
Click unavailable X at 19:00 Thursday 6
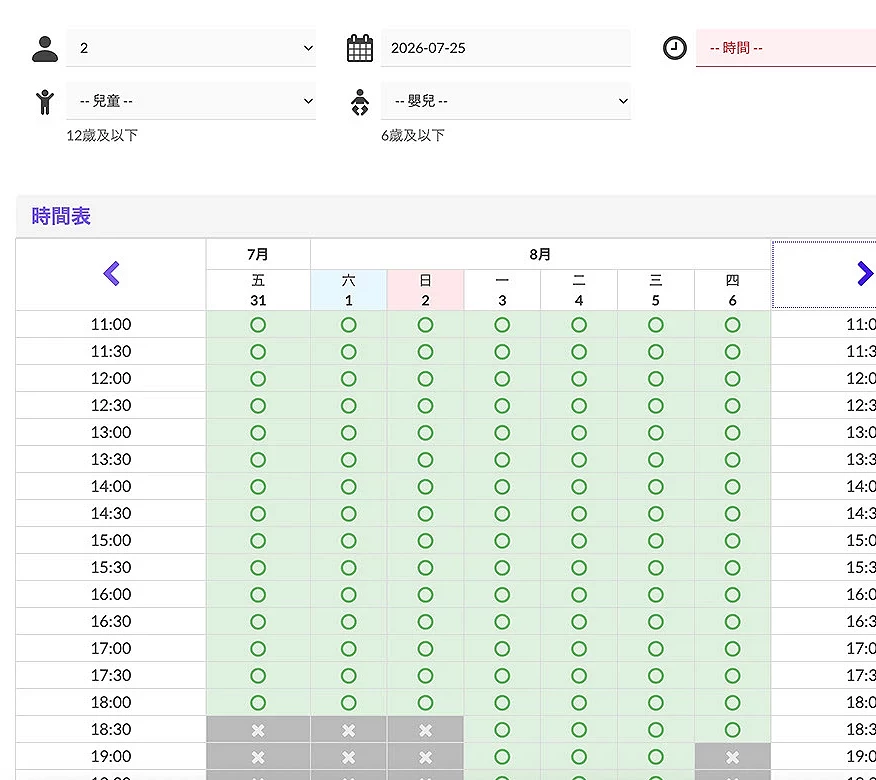click(732, 757)
